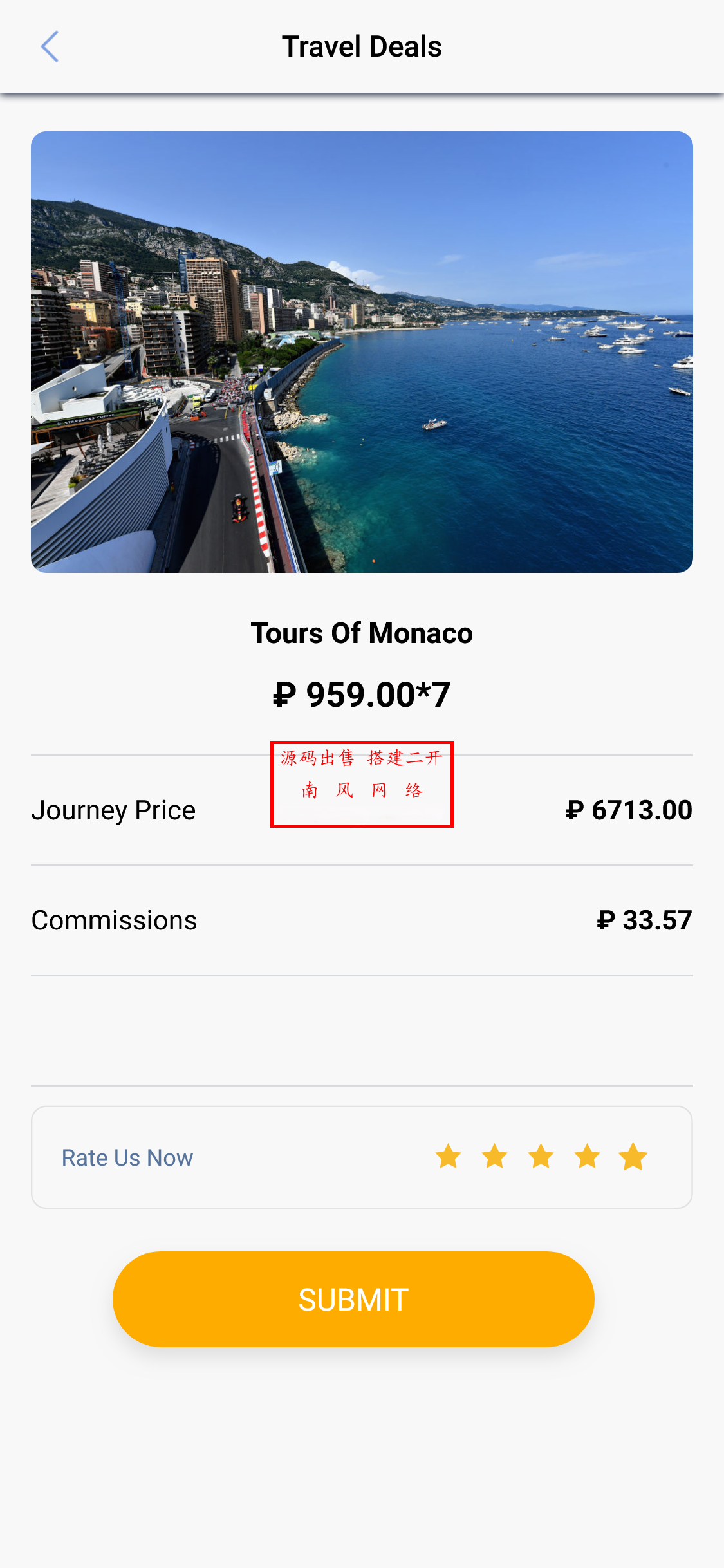724x1568 pixels.
Task: Tap the Rate Us Now text
Action: click(127, 1158)
